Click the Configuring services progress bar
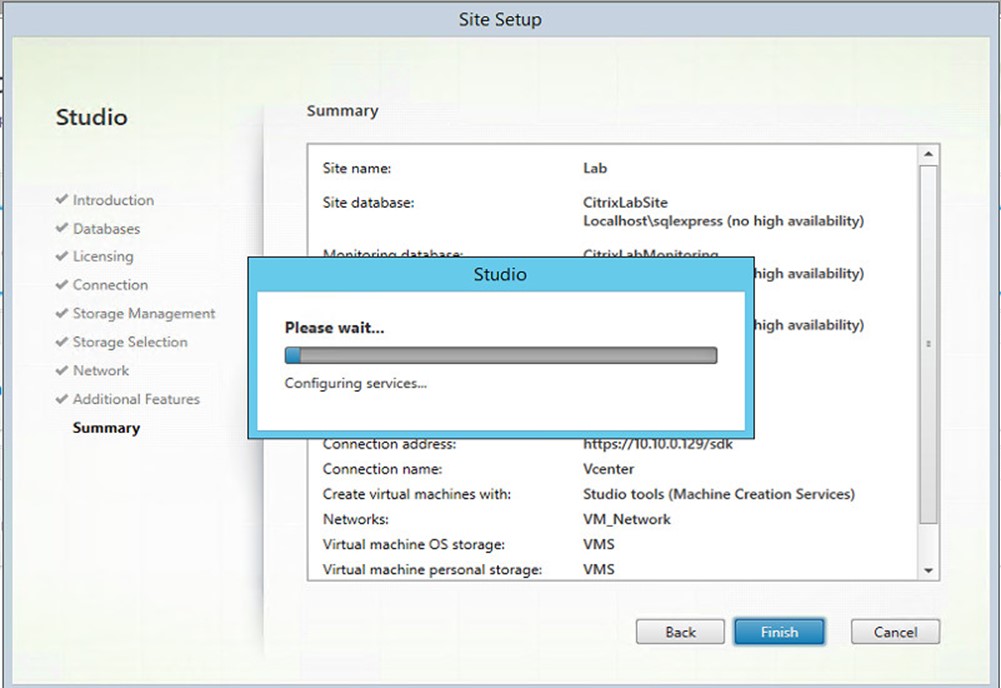1001x688 pixels. 500,355
